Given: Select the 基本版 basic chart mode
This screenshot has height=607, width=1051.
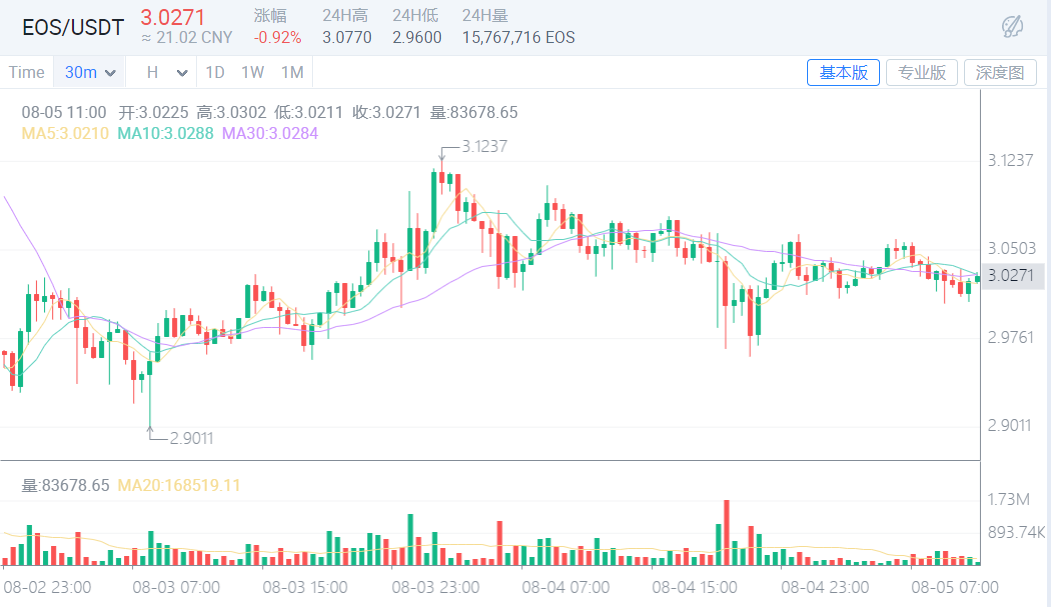Looking at the screenshot, I should (x=843, y=71).
